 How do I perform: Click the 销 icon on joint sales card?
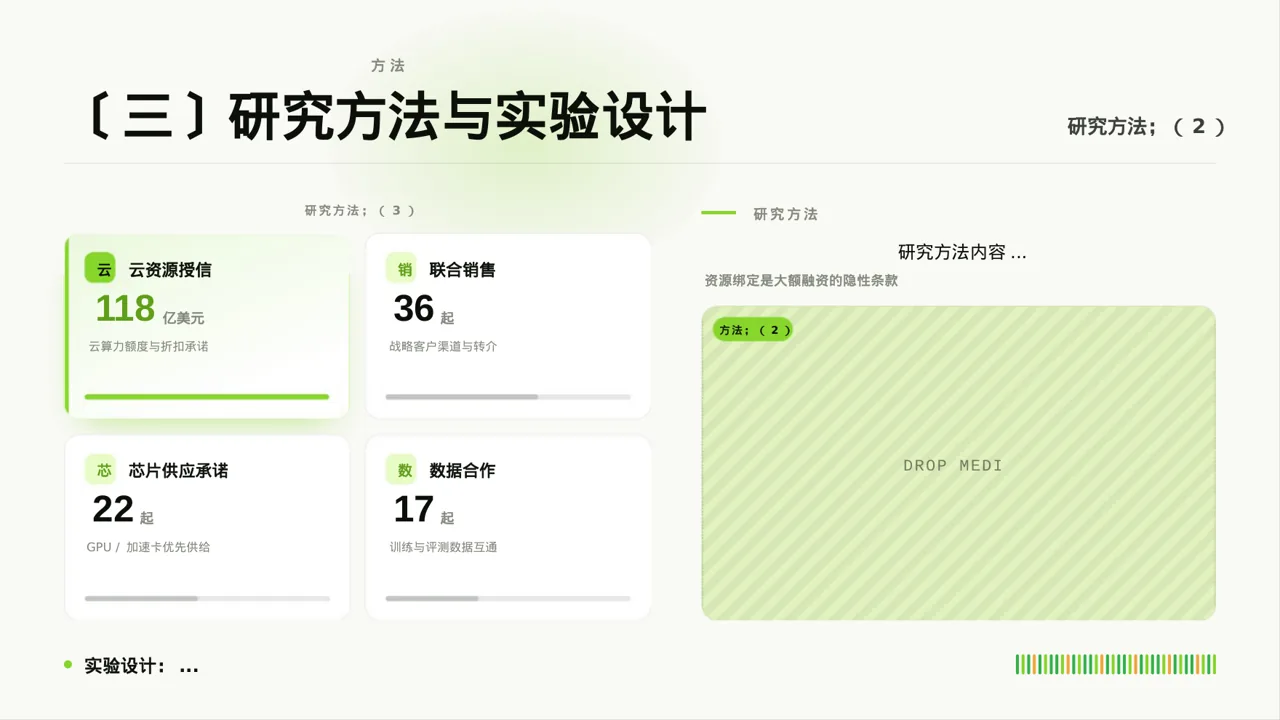tap(402, 269)
